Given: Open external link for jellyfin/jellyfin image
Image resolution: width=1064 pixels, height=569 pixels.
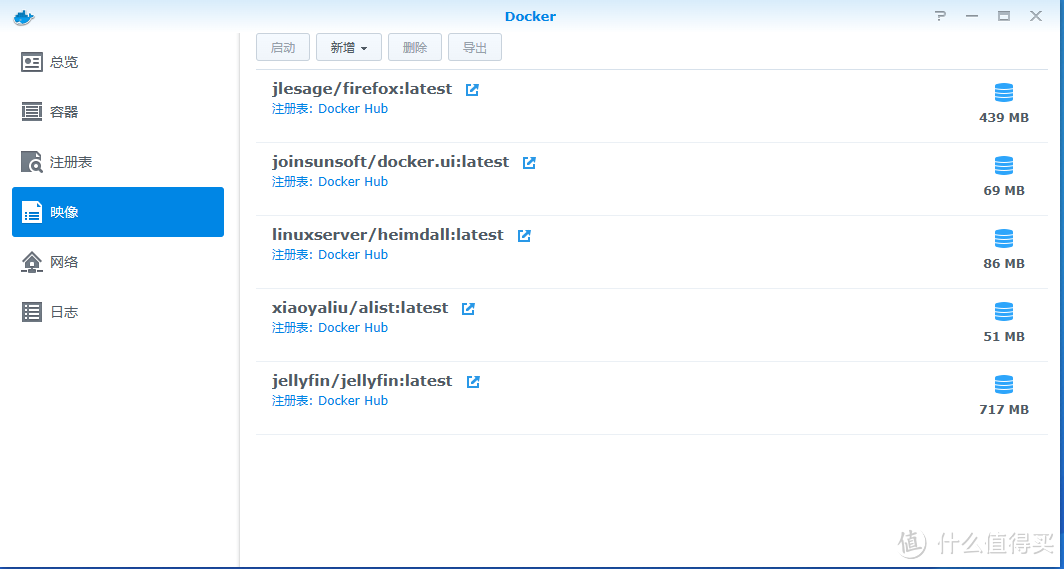Looking at the screenshot, I should [473, 382].
